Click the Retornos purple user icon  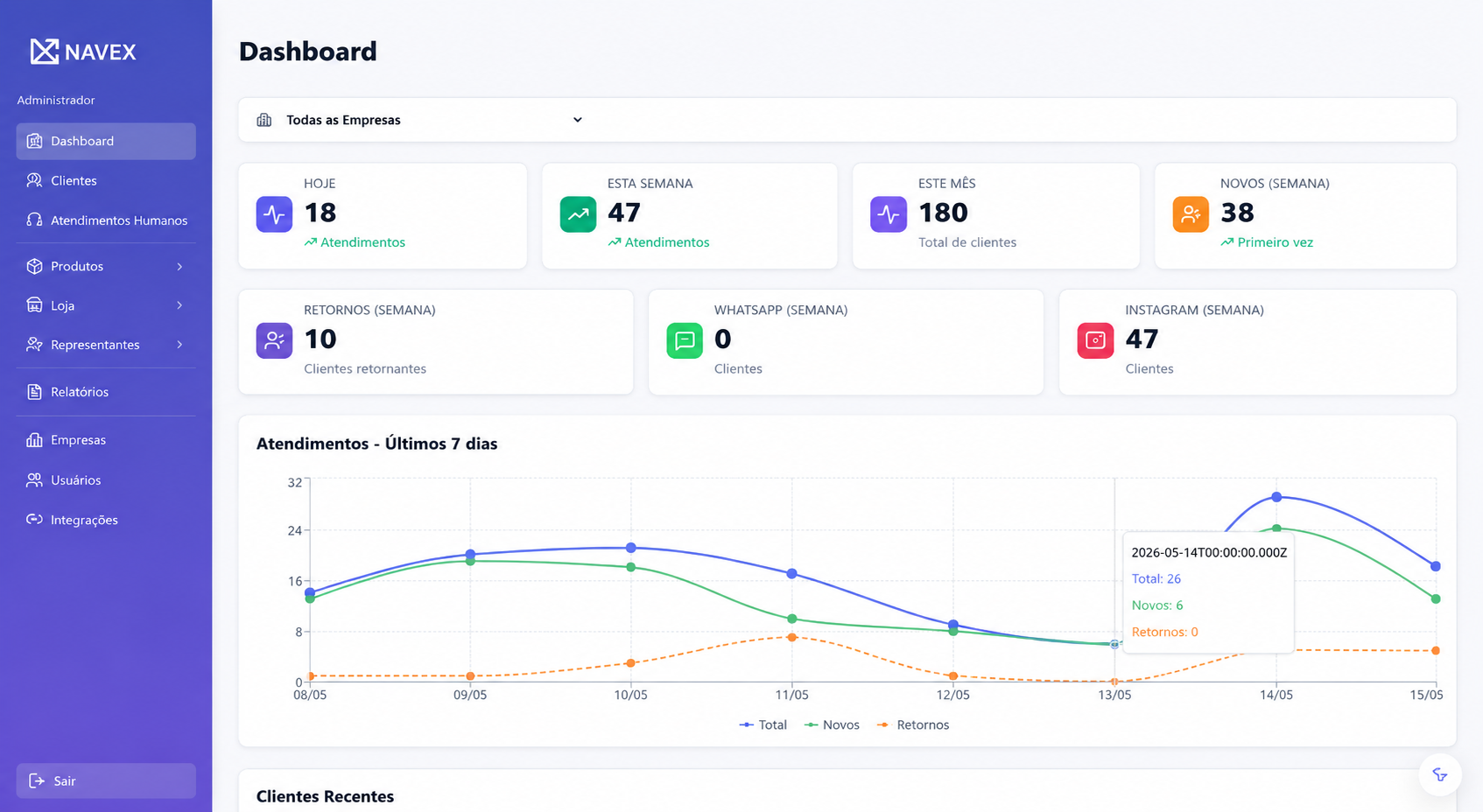[x=274, y=340]
